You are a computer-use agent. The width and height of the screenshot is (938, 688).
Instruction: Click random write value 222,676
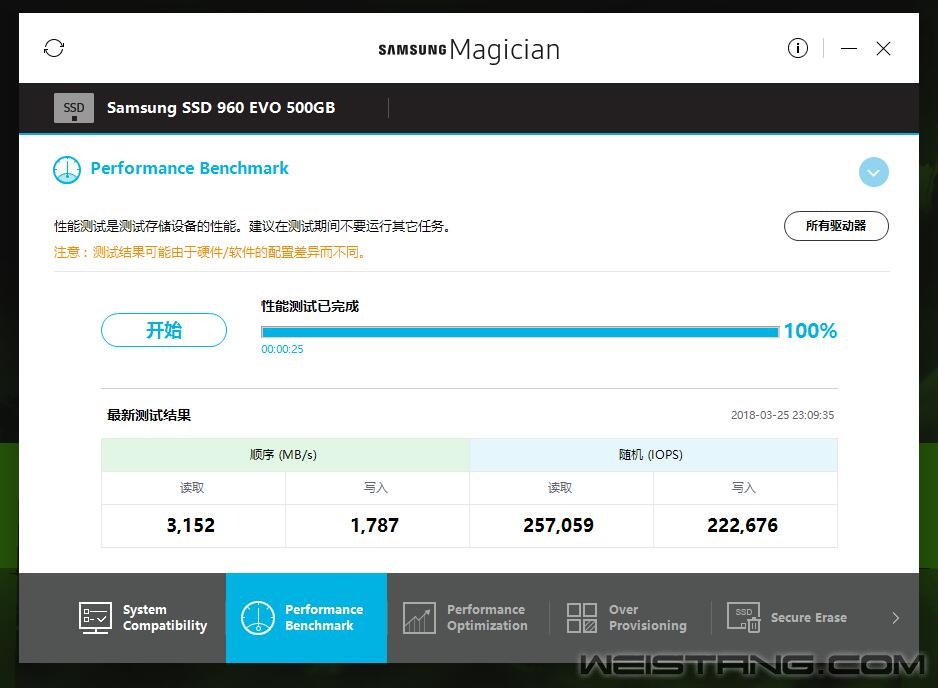coord(743,525)
